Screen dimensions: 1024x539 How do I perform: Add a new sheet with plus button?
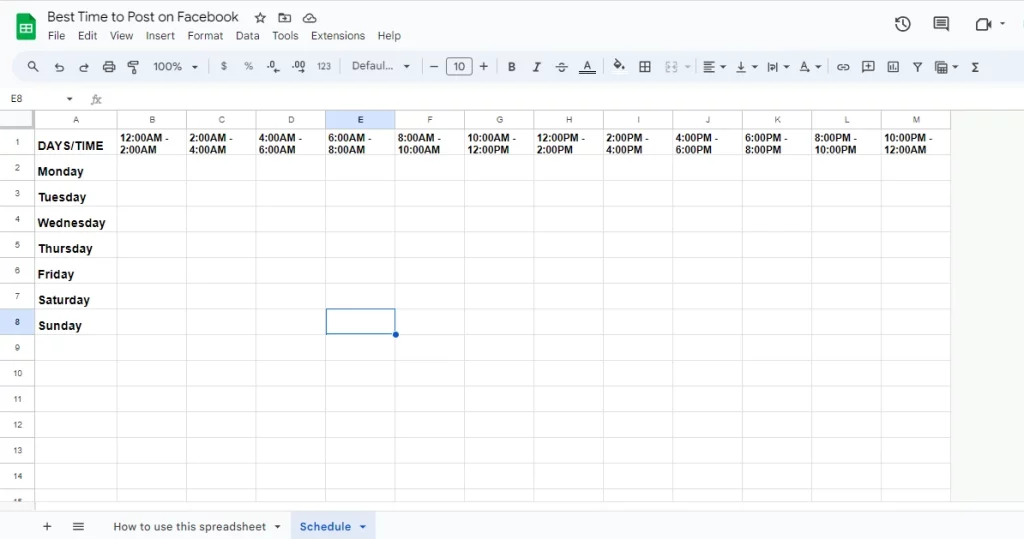click(47, 527)
